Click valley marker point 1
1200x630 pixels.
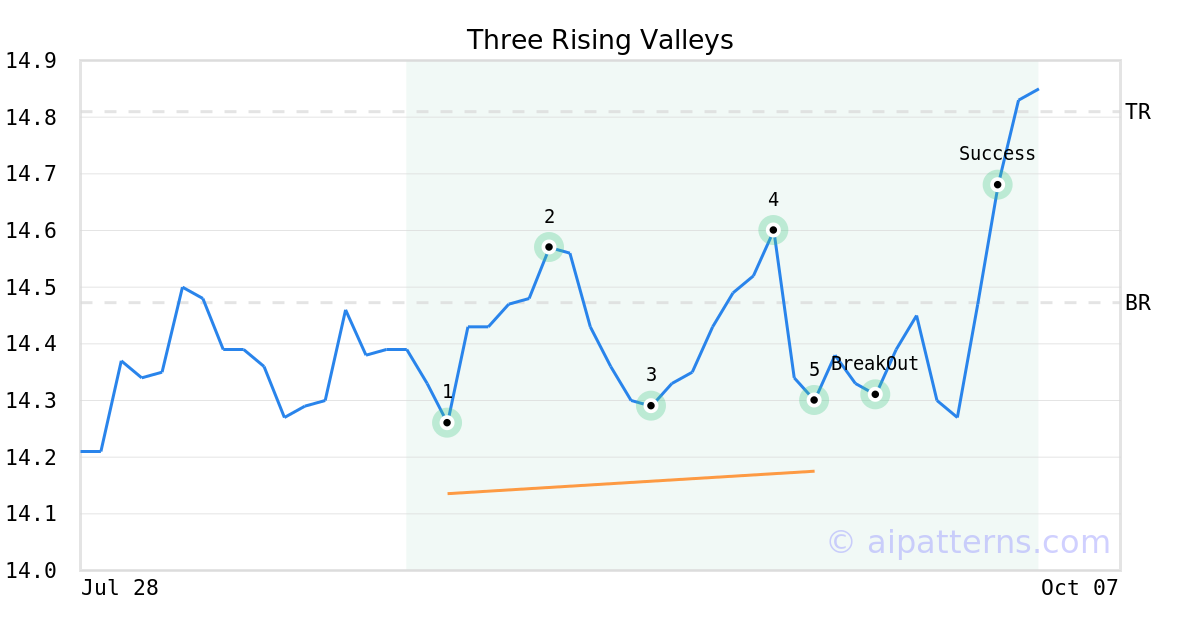[x=447, y=423]
